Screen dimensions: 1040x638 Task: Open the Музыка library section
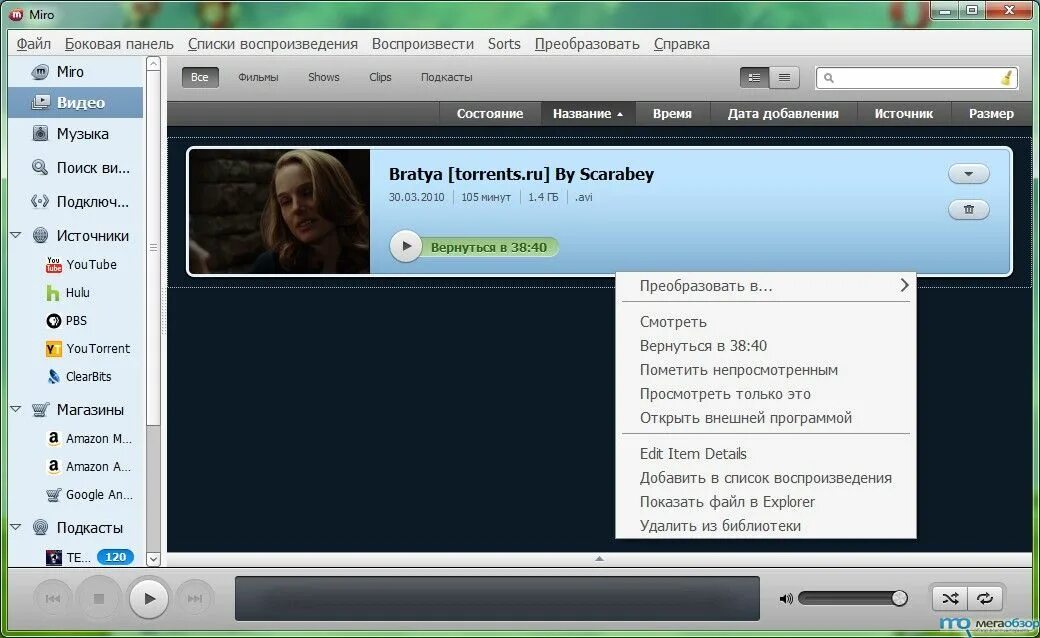coord(71,134)
